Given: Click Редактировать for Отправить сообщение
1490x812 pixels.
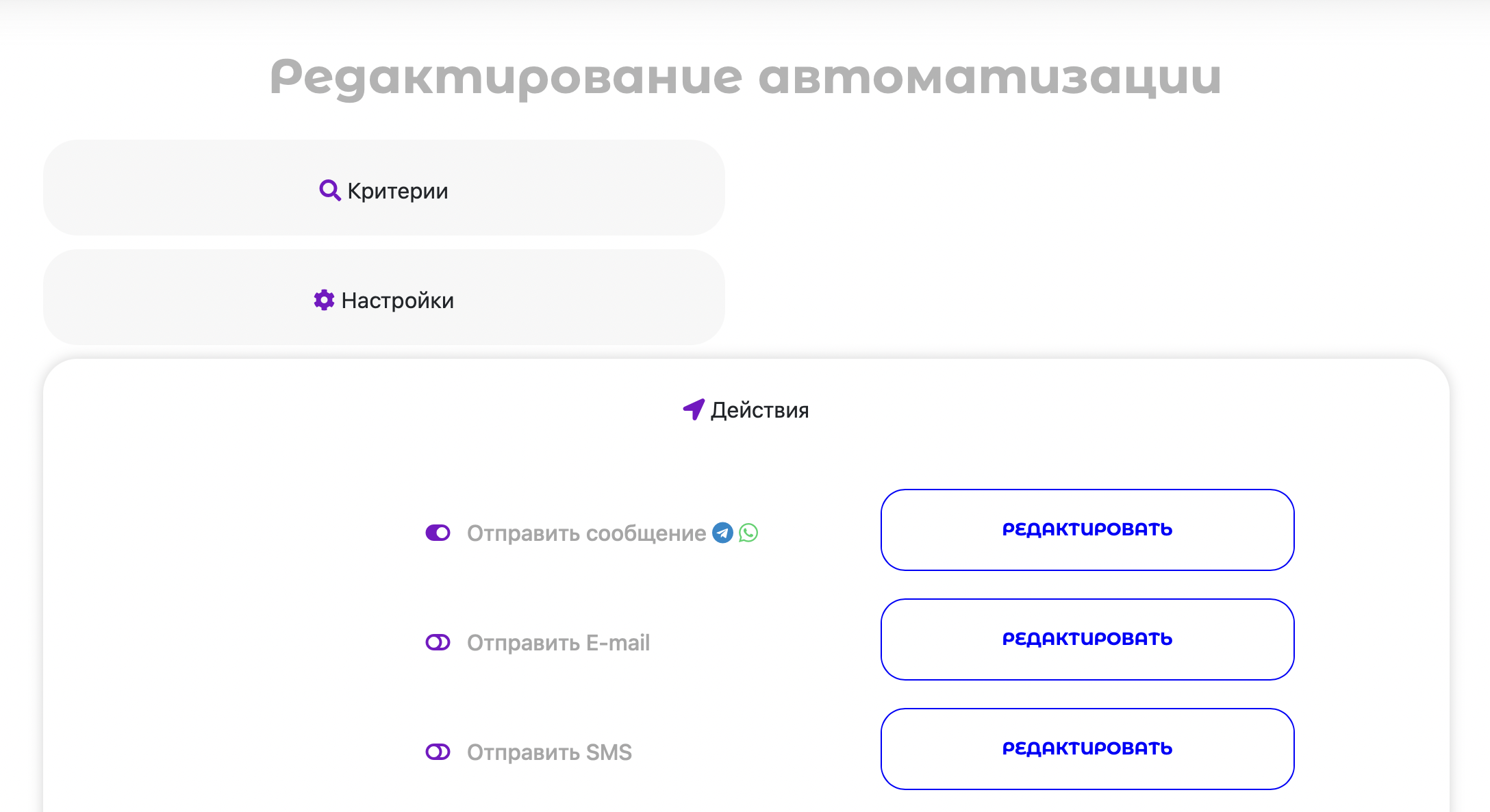Looking at the screenshot, I should click(1087, 529).
